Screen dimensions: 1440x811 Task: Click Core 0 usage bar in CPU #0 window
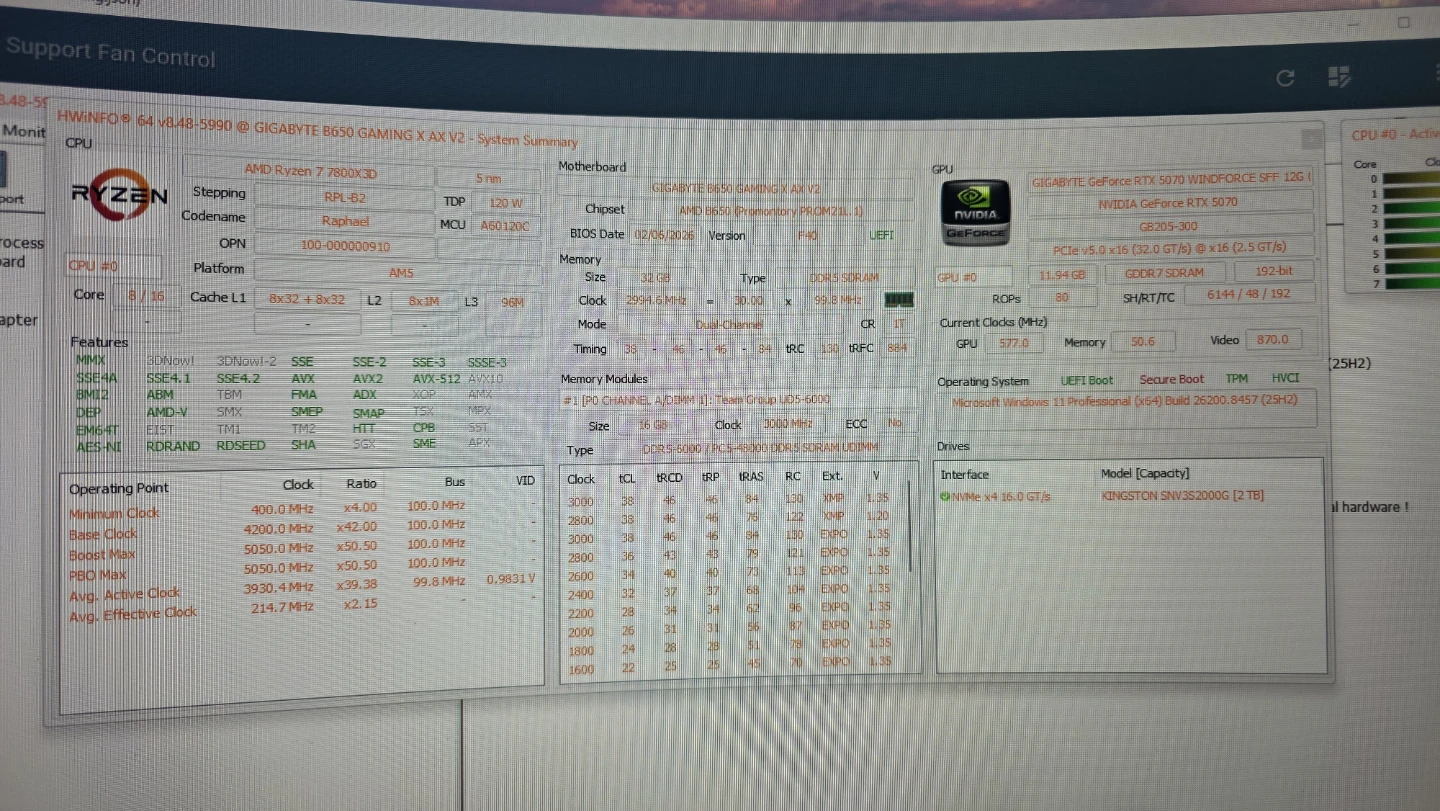1412,179
